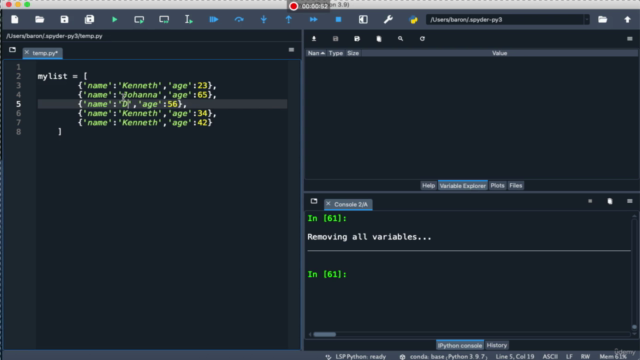Create a new file in Spyder
The width and height of the screenshot is (640, 360).
point(15,19)
